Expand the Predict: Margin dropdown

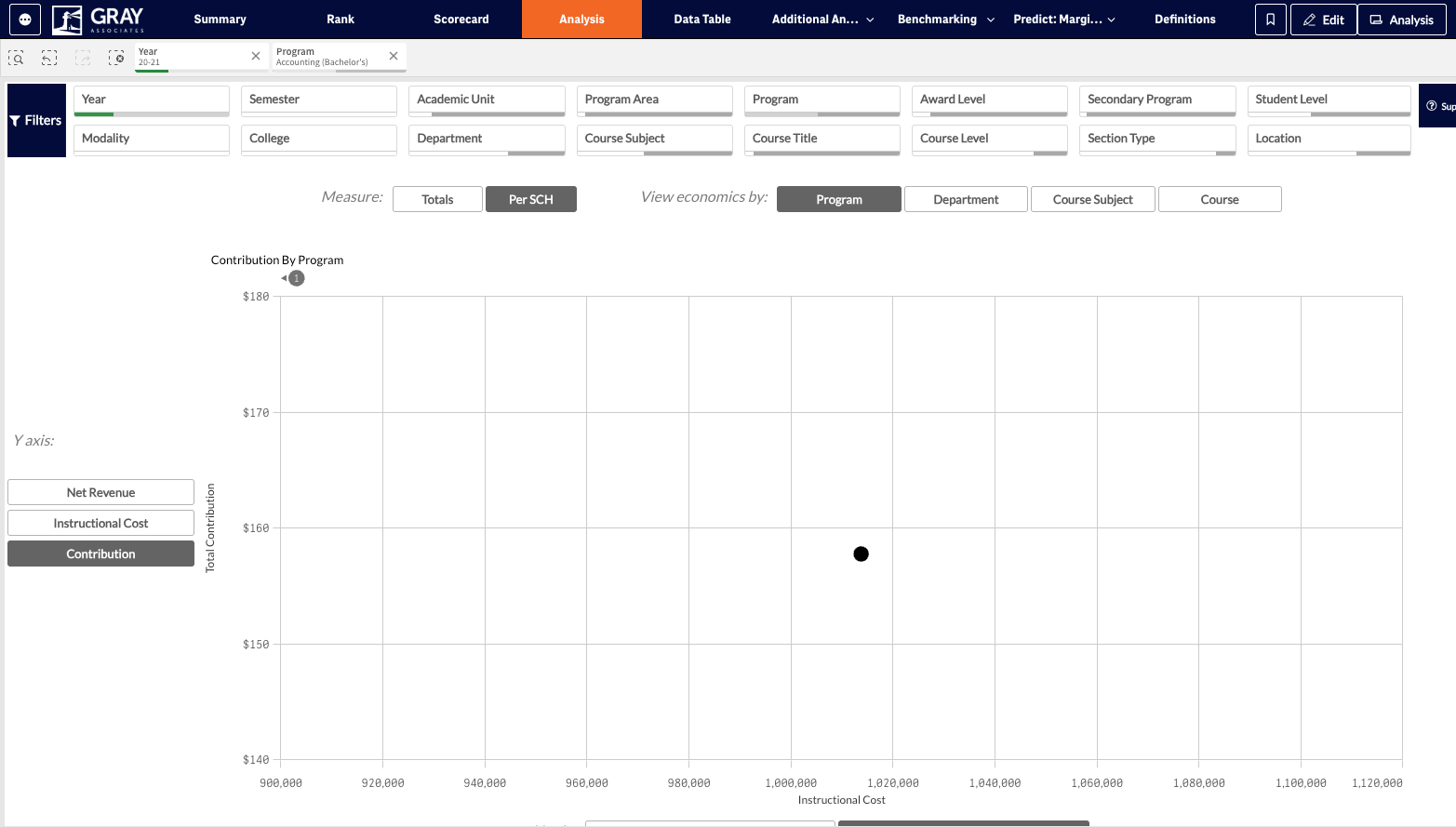(1064, 20)
